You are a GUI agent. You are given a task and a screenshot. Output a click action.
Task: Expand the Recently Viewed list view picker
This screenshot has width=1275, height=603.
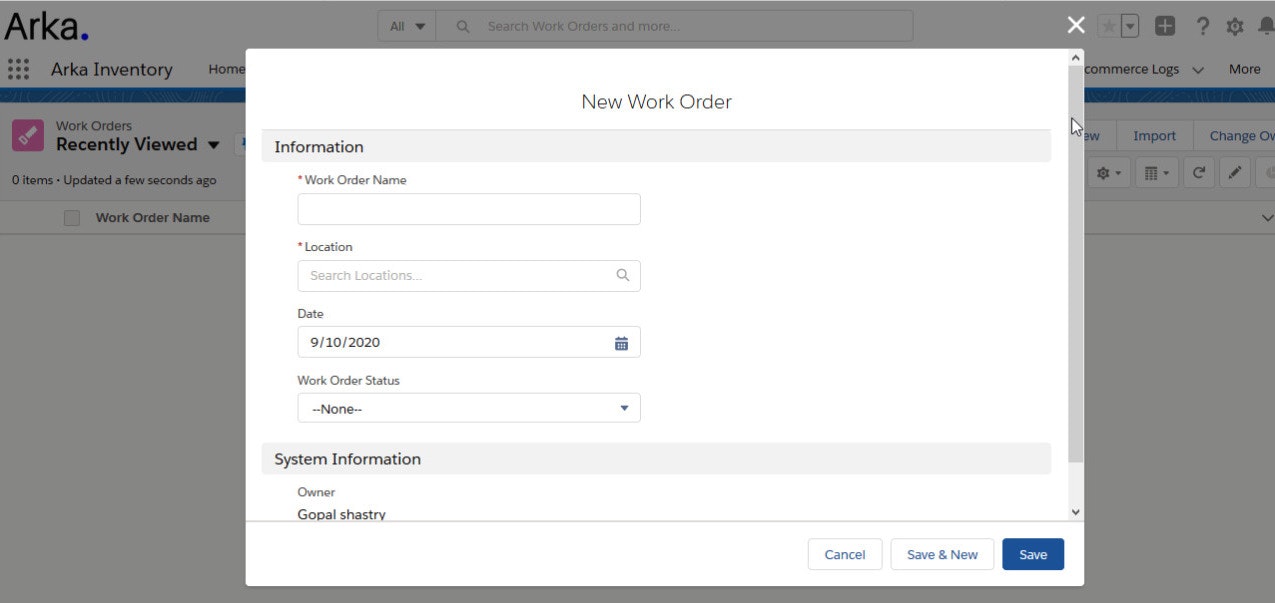(213, 145)
